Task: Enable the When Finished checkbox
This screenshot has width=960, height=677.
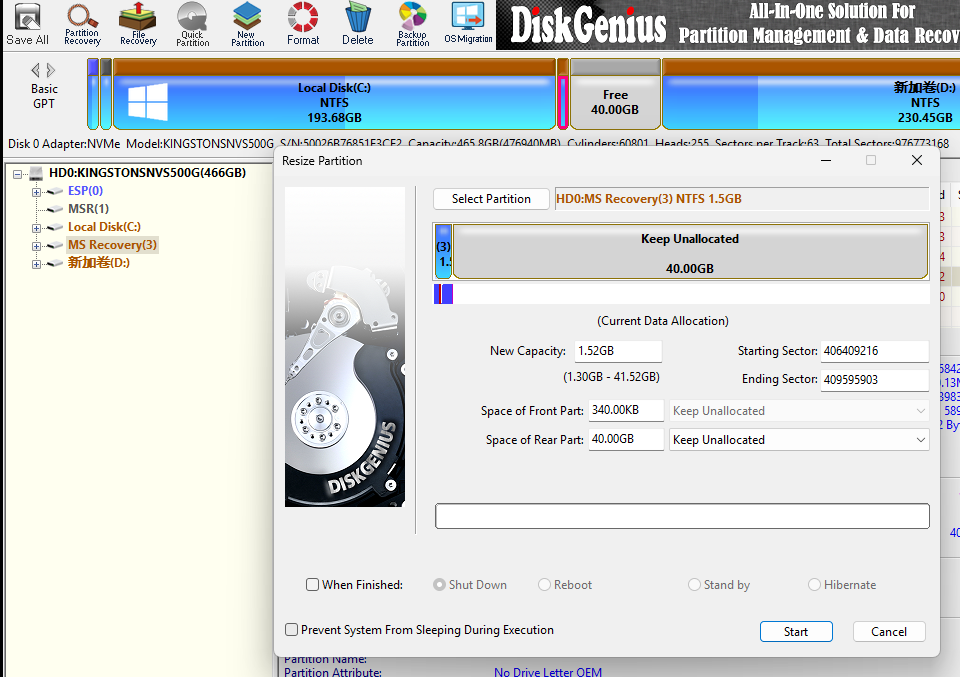Action: [x=312, y=585]
